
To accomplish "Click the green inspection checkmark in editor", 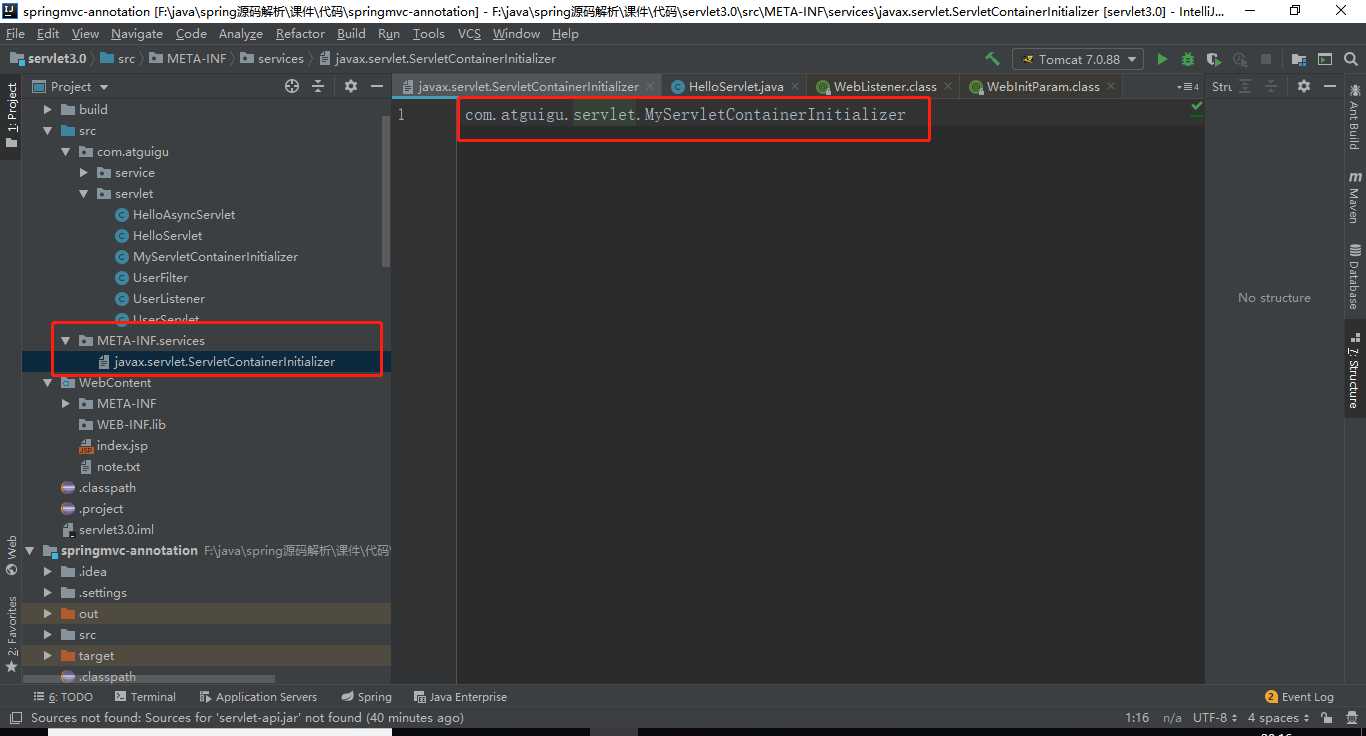I will point(1196,106).
